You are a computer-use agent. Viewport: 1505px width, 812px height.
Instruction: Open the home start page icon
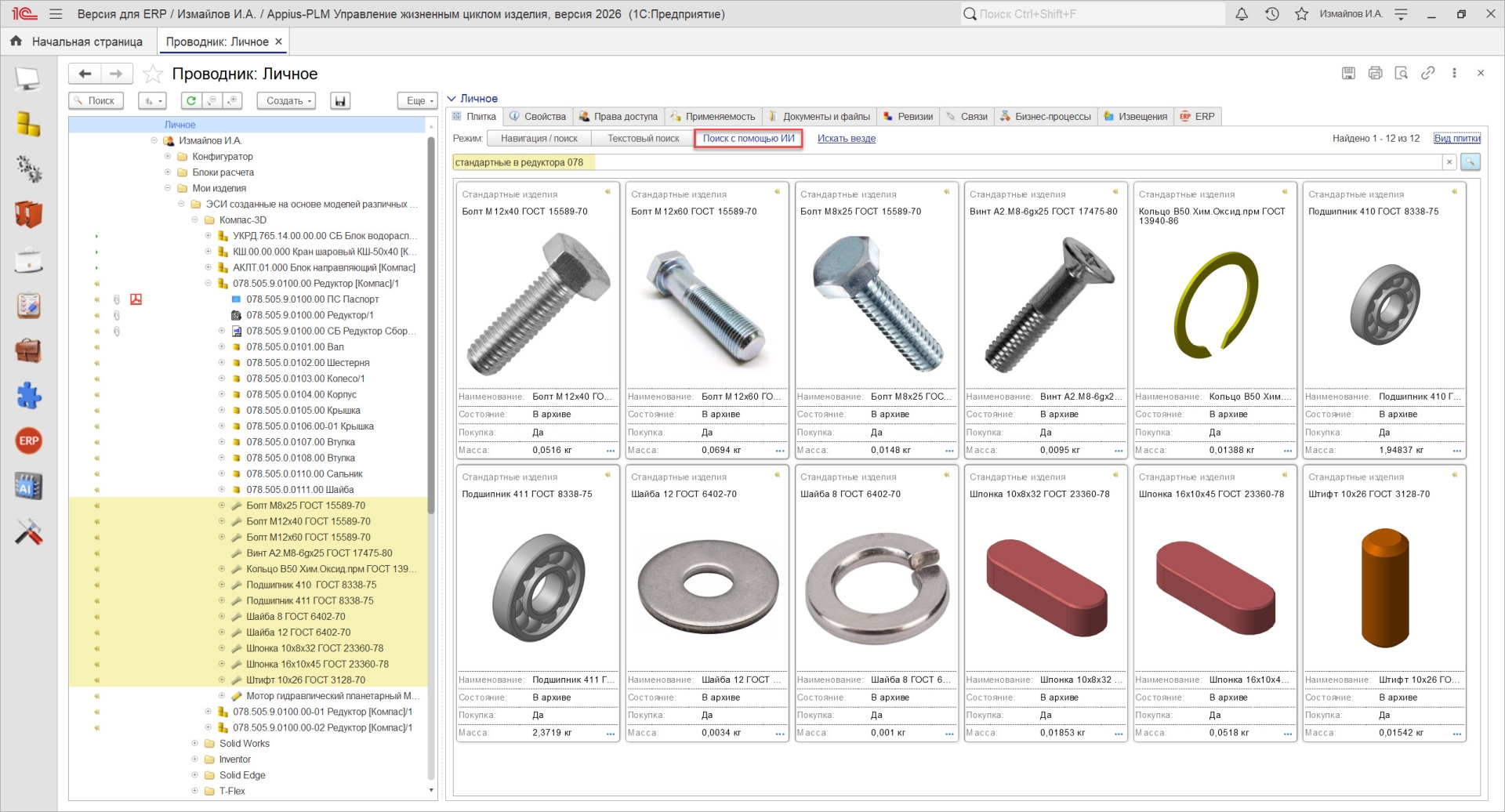16,41
